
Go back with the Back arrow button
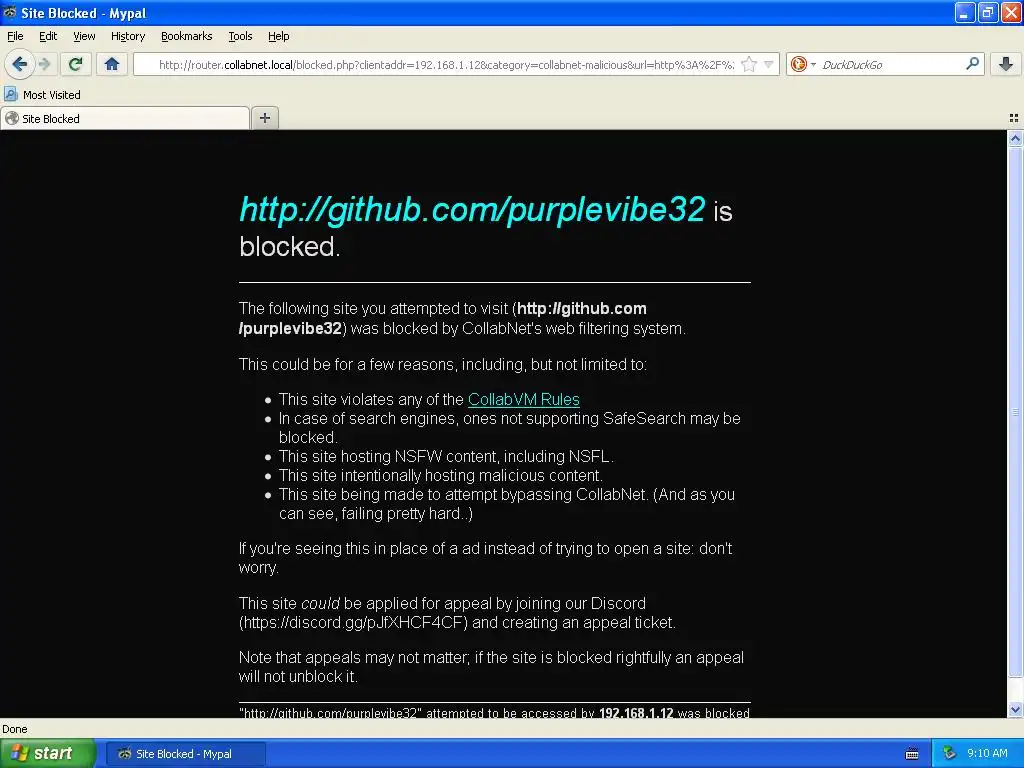pos(20,64)
